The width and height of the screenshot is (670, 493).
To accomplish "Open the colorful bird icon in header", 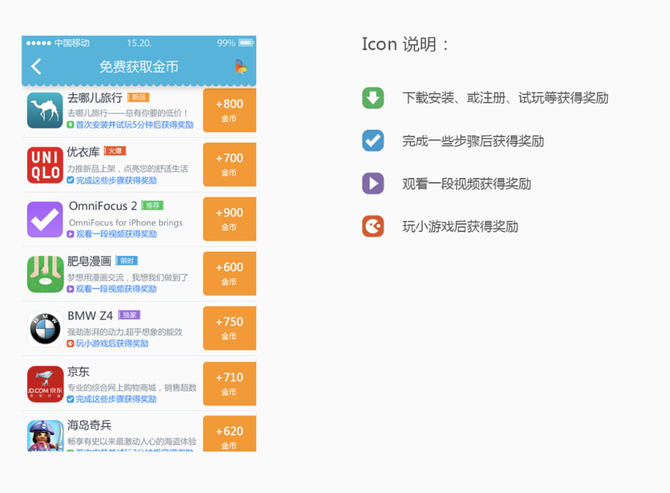I will pos(241,67).
